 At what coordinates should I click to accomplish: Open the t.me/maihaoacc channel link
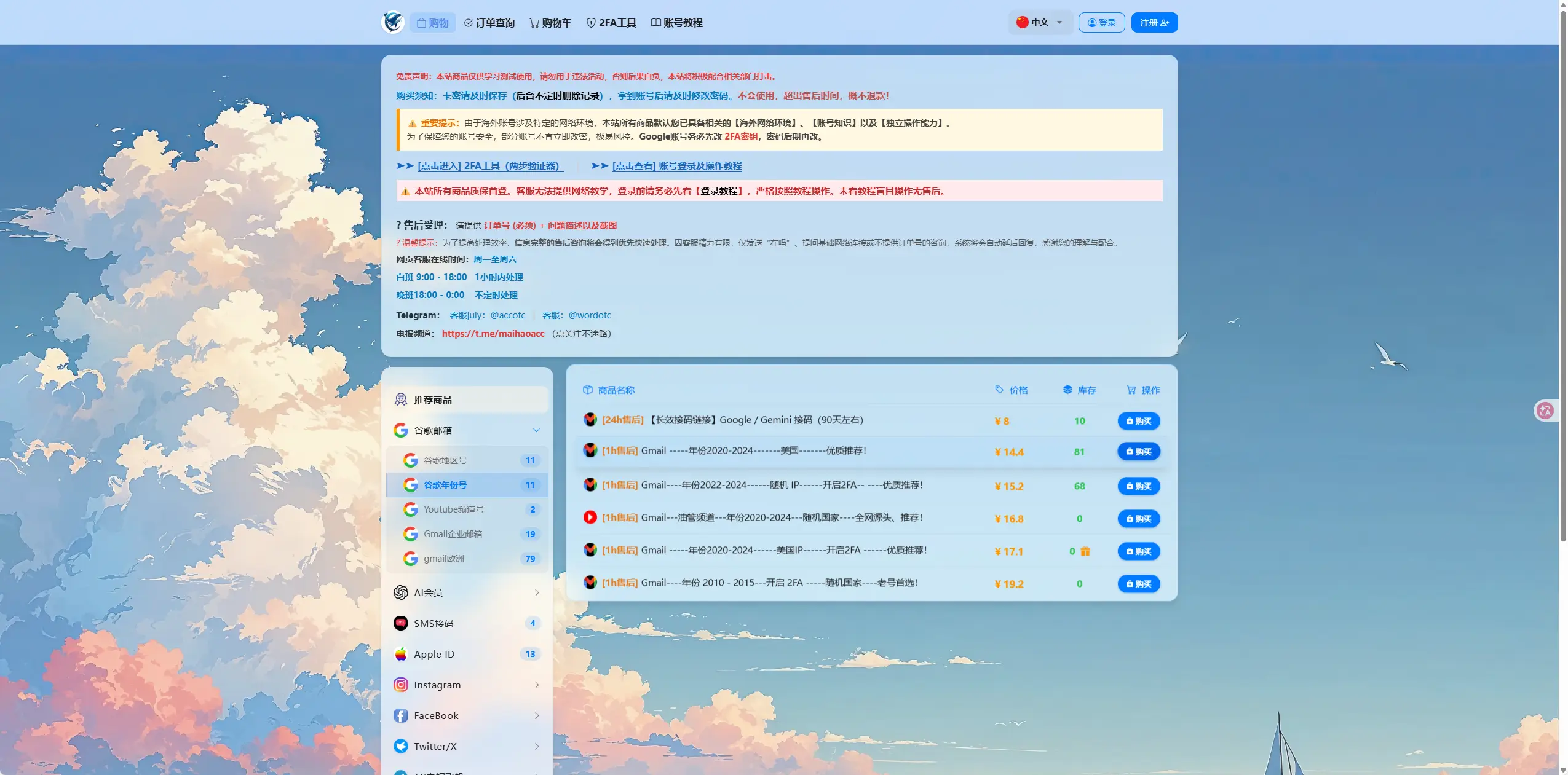[493, 334]
